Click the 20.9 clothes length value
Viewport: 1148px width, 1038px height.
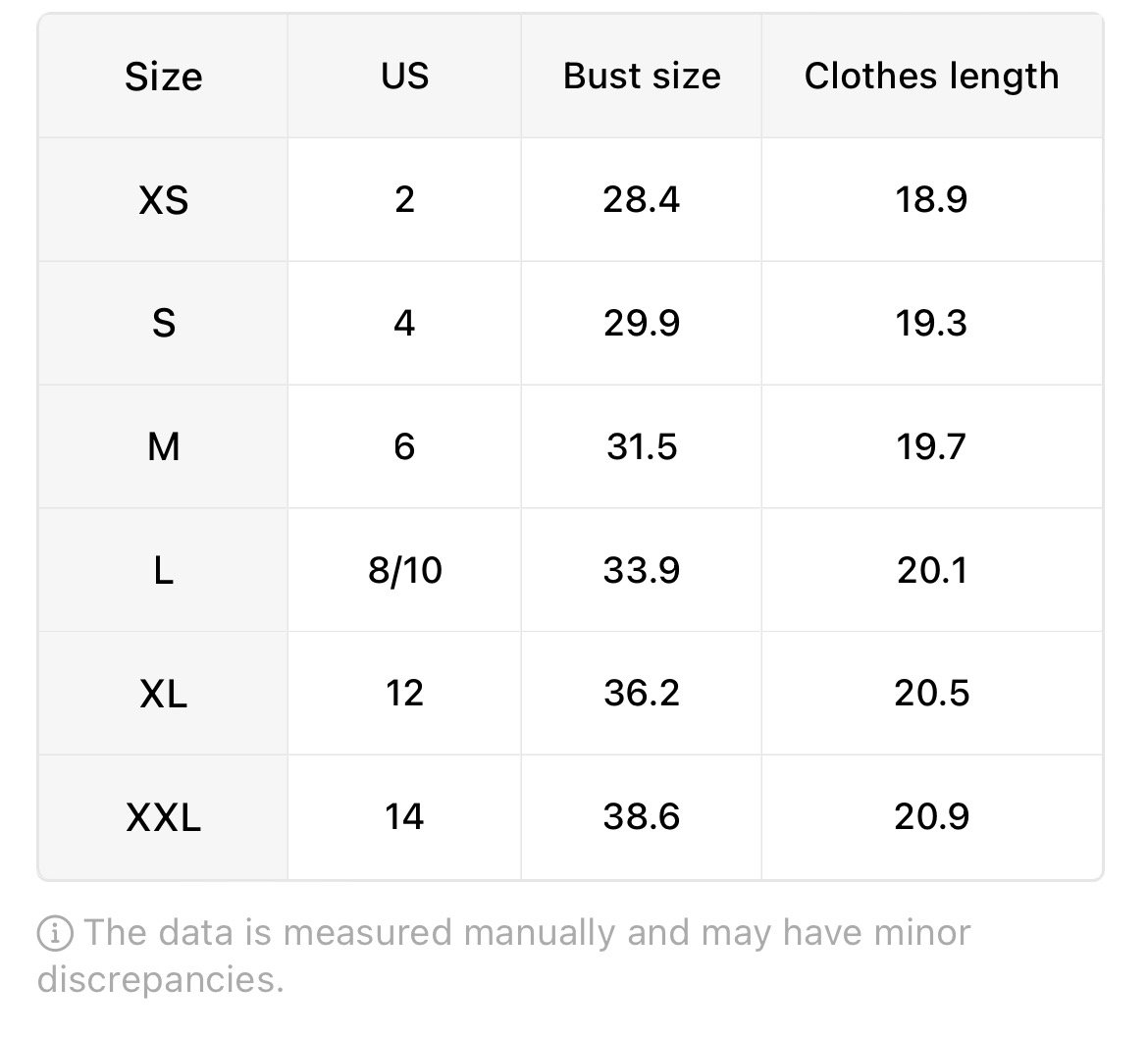coord(932,817)
